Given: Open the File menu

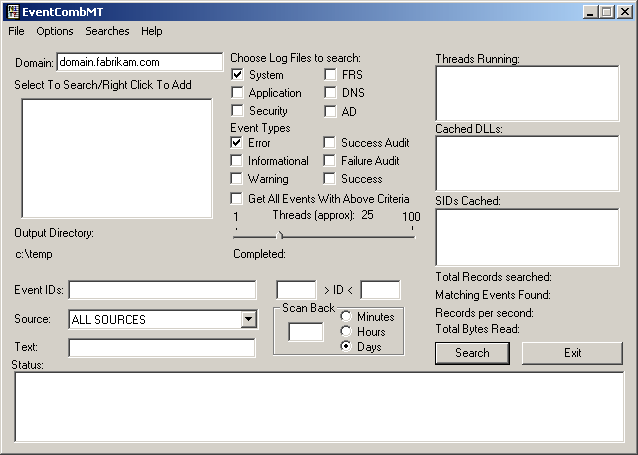Looking at the screenshot, I should coord(16,31).
